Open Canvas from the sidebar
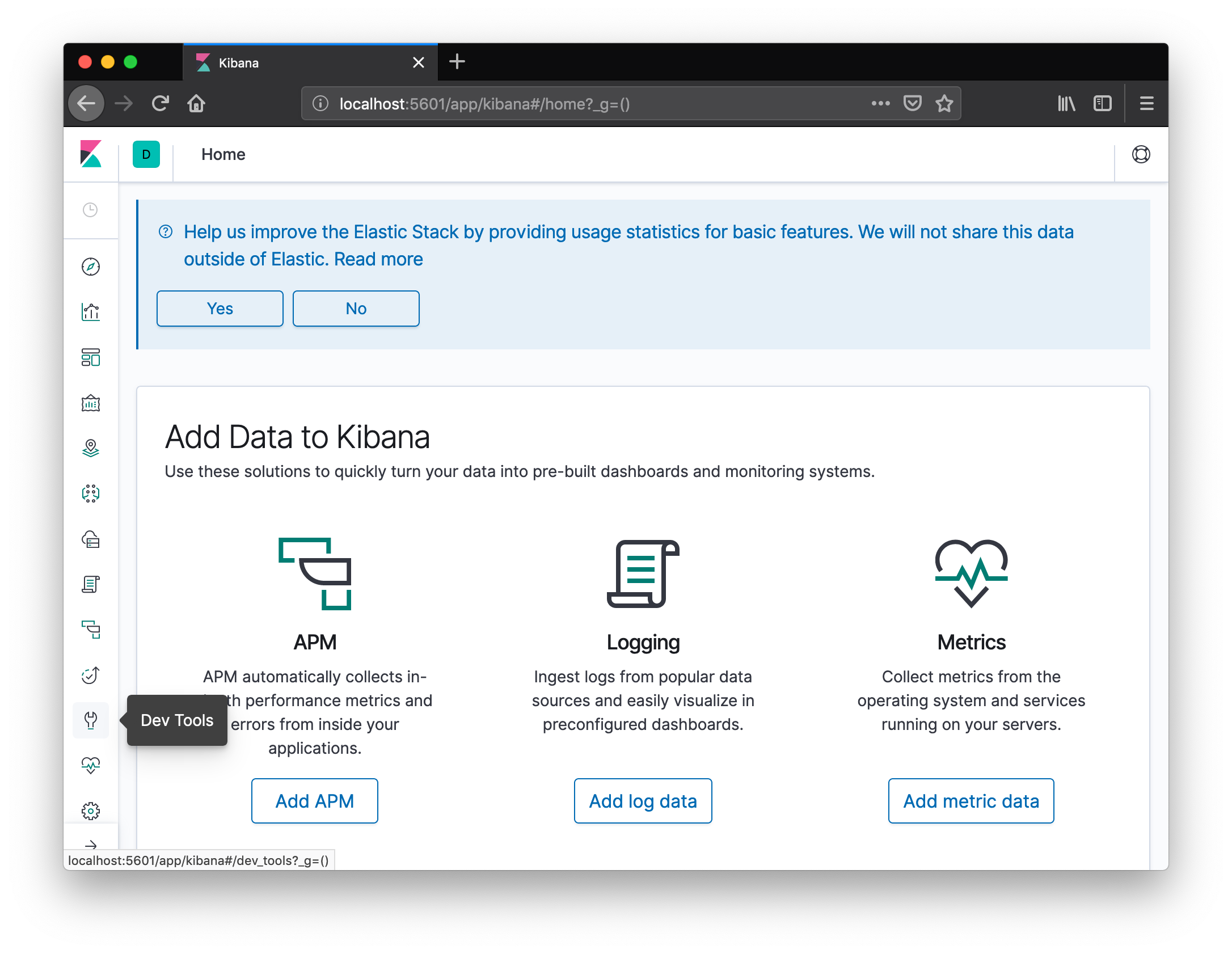This screenshot has width=1232, height=954. [91, 403]
